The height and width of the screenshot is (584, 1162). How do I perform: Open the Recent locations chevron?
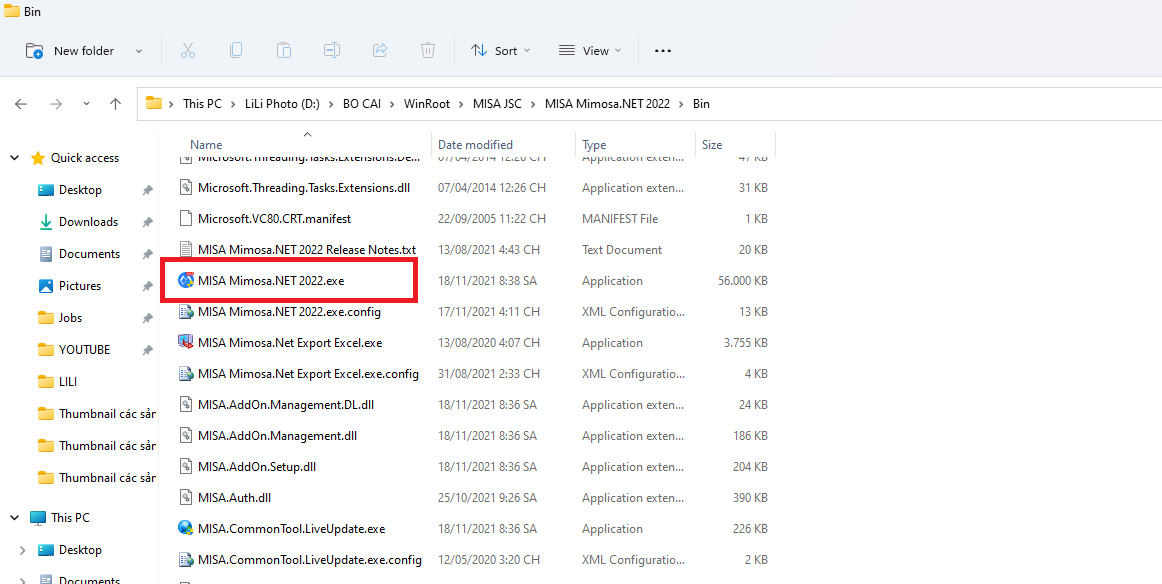tap(86, 104)
